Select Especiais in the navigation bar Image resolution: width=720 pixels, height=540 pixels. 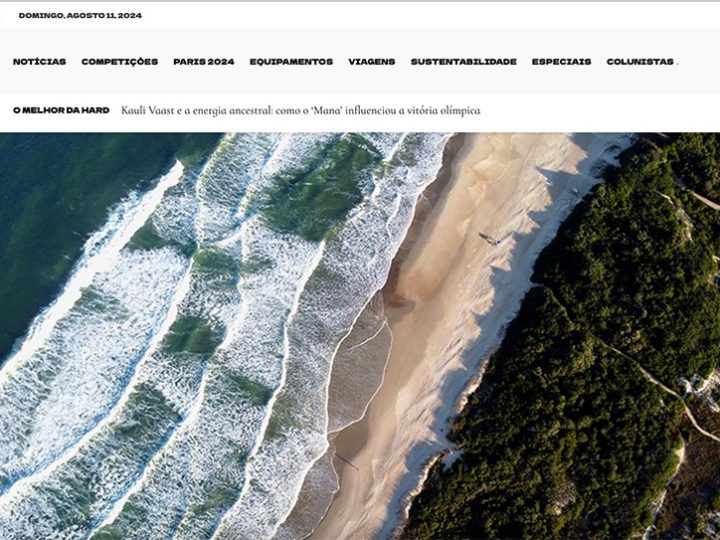[562, 62]
